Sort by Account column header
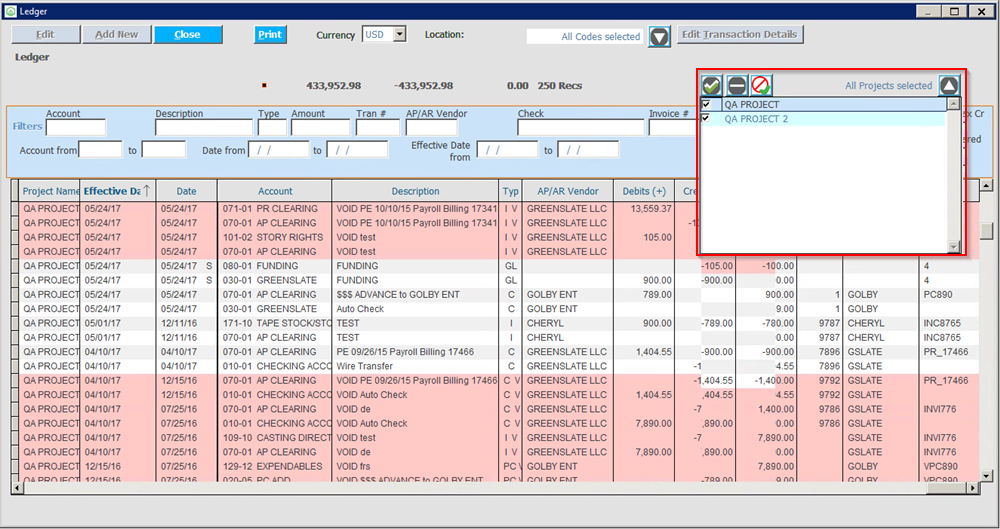Viewport: 1000px width, 529px height. [275, 191]
